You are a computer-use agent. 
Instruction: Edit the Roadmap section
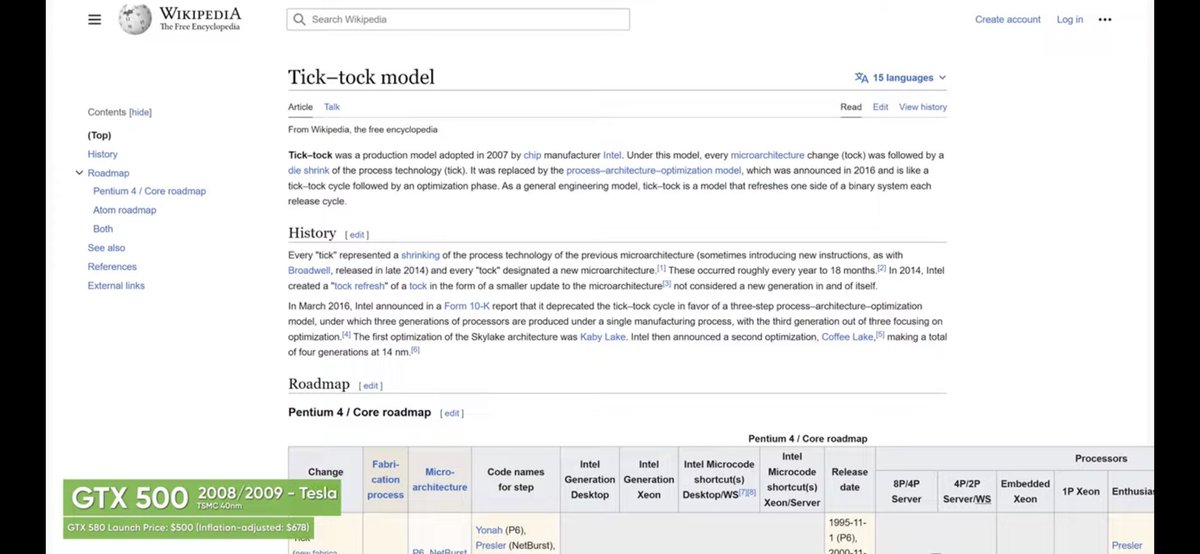tap(371, 386)
